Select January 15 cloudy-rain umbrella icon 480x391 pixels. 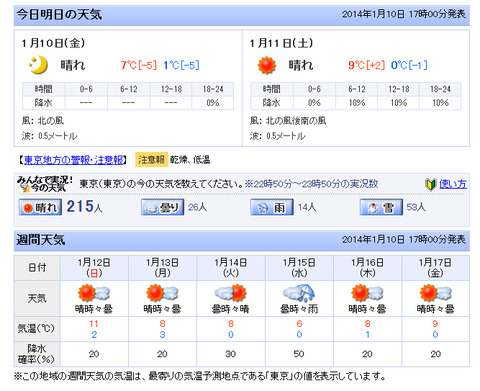tap(299, 293)
